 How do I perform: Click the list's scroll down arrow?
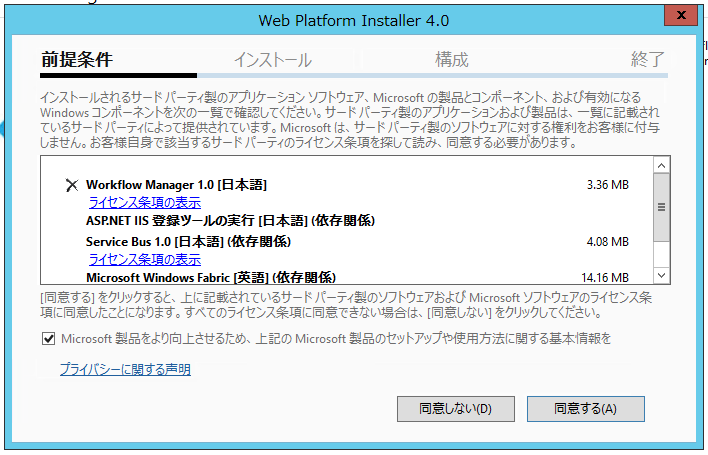[x=661, y=275]
